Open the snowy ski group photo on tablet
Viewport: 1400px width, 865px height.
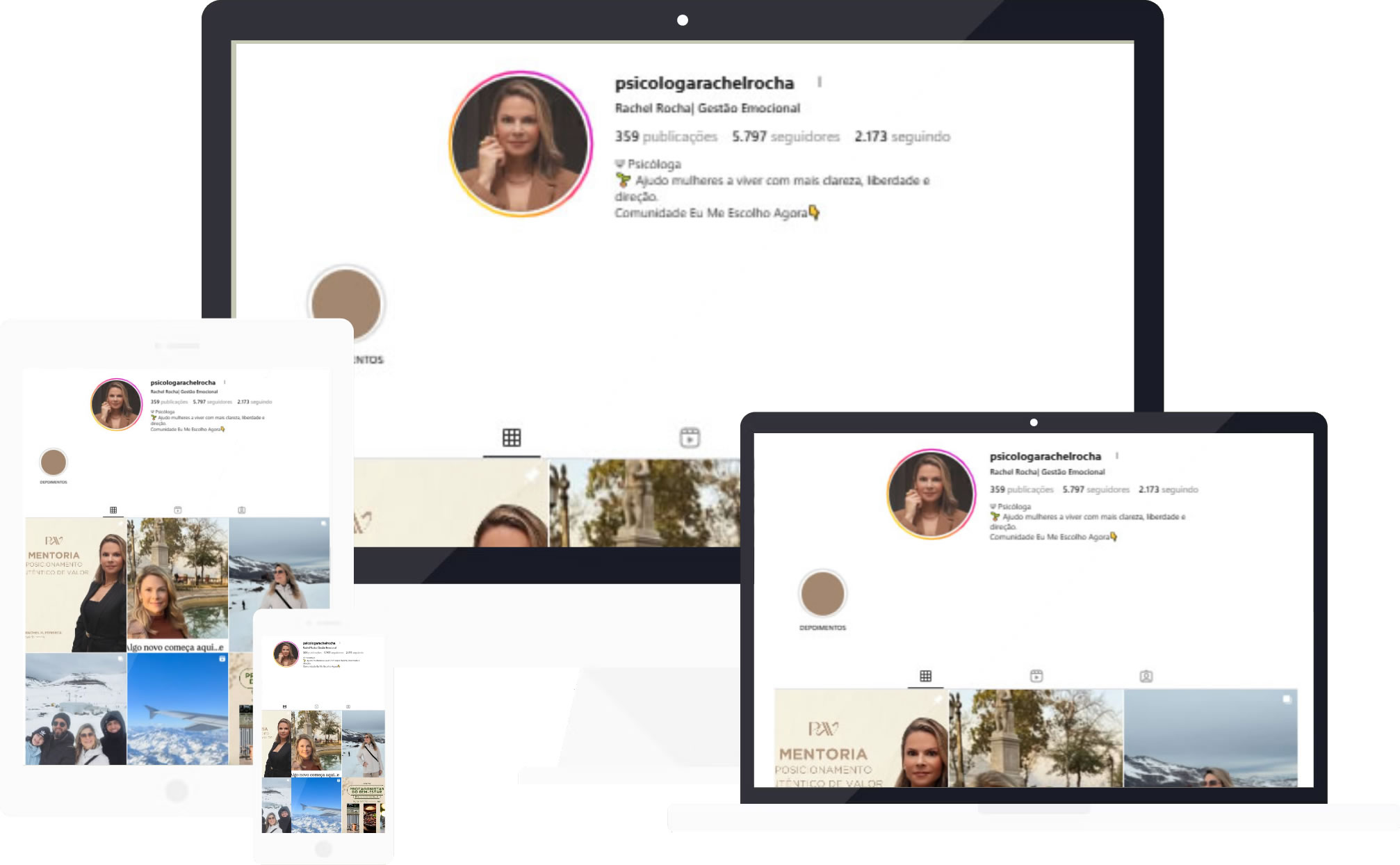tap(76, 709)
